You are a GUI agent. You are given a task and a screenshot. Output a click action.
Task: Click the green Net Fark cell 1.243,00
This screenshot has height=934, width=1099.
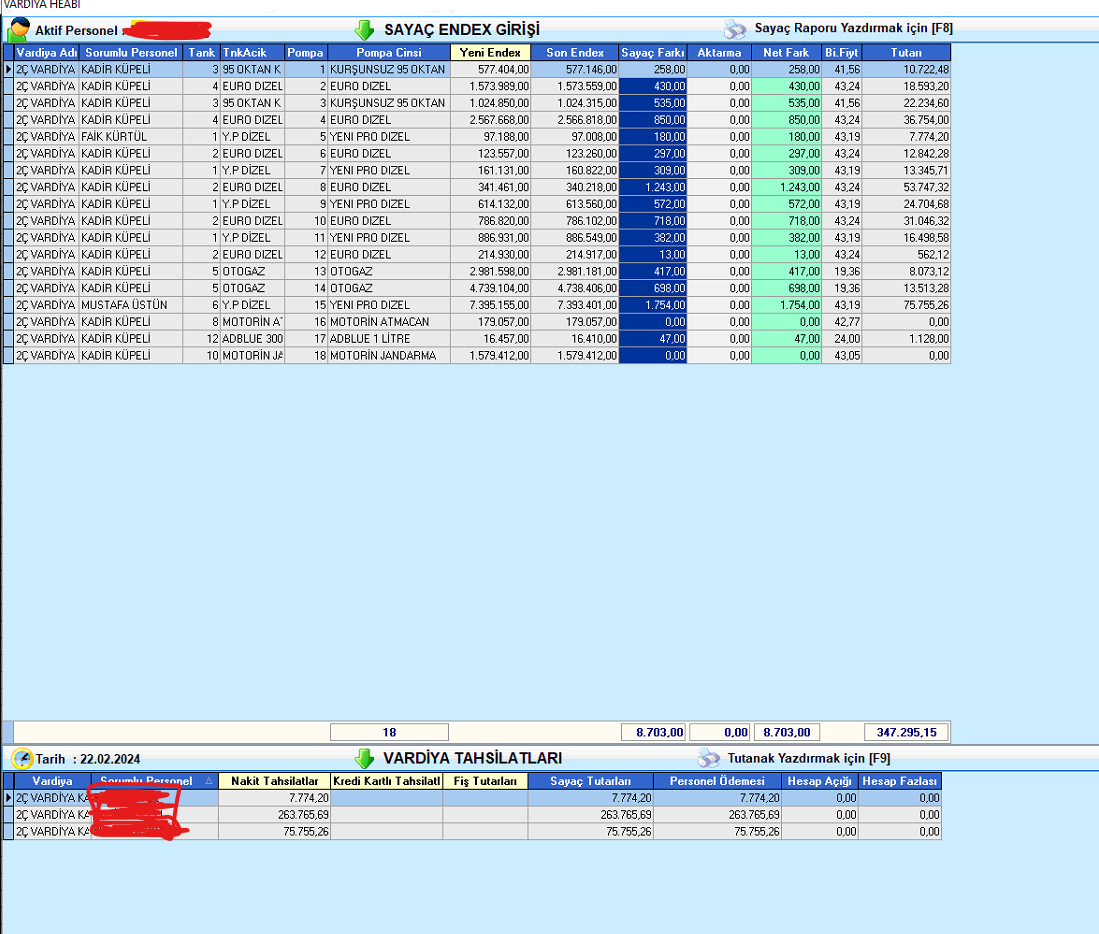(785, 187)
